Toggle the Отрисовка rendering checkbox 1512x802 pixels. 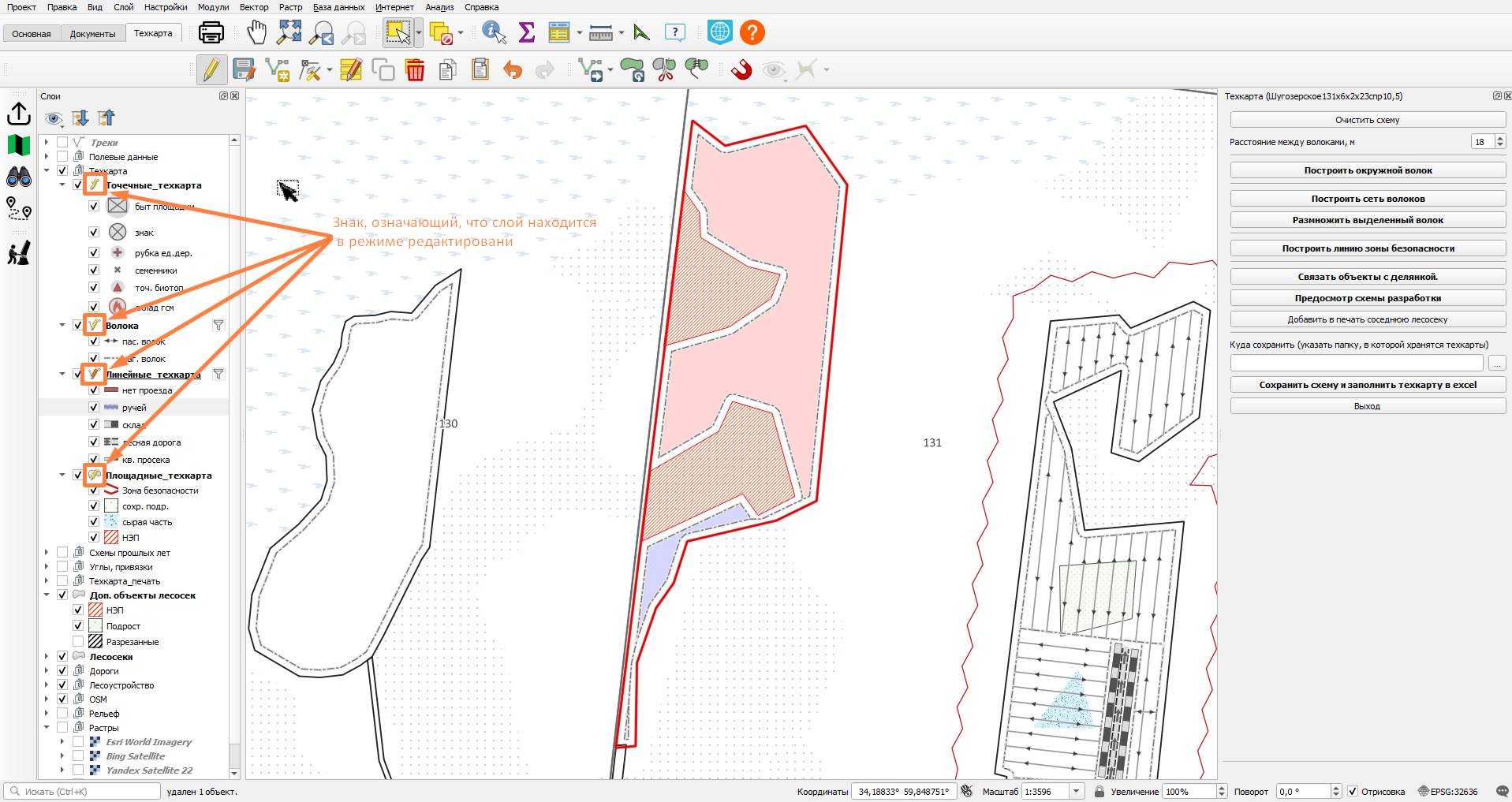coord(1353,791)
